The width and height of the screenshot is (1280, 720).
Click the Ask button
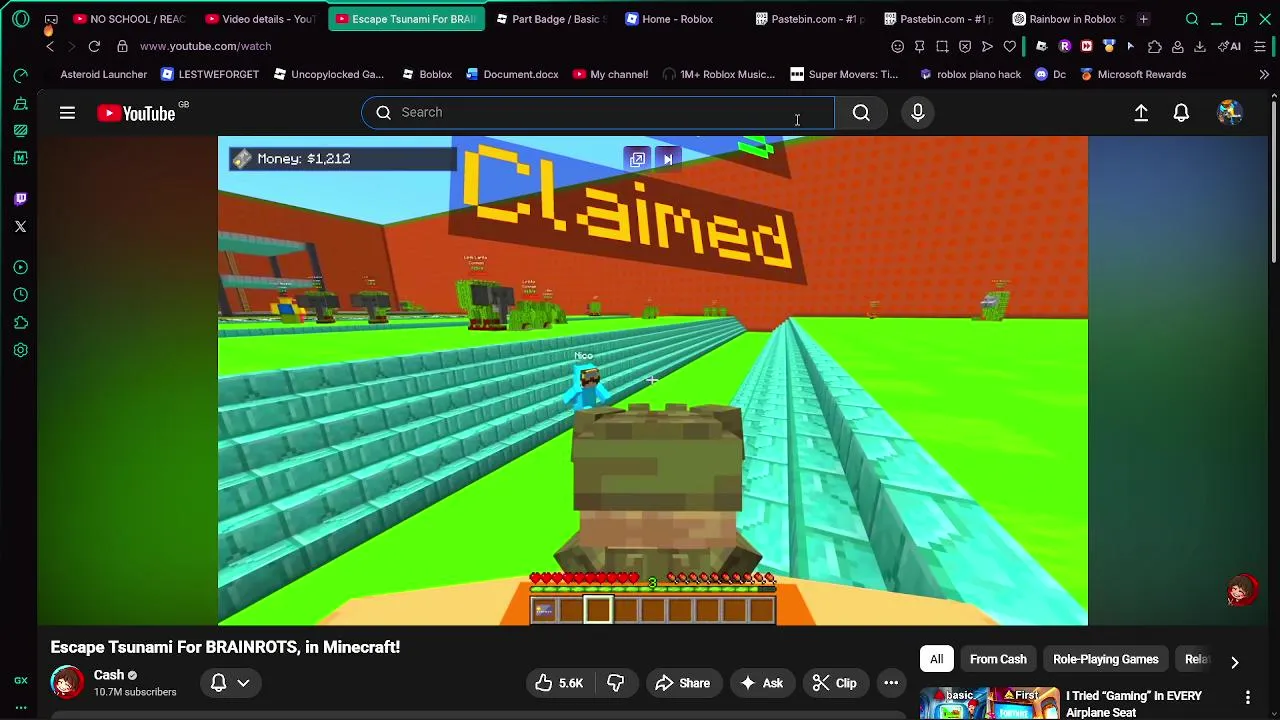761,683
